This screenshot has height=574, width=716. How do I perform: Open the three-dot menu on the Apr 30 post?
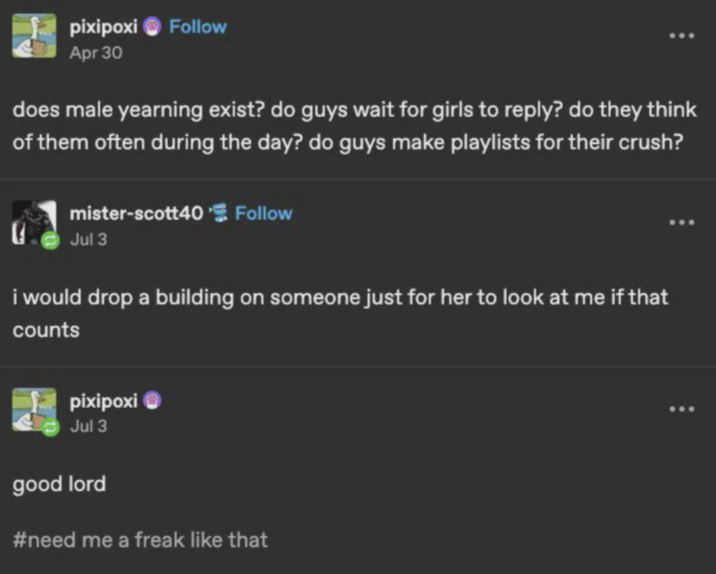click(x=681, y=36)
